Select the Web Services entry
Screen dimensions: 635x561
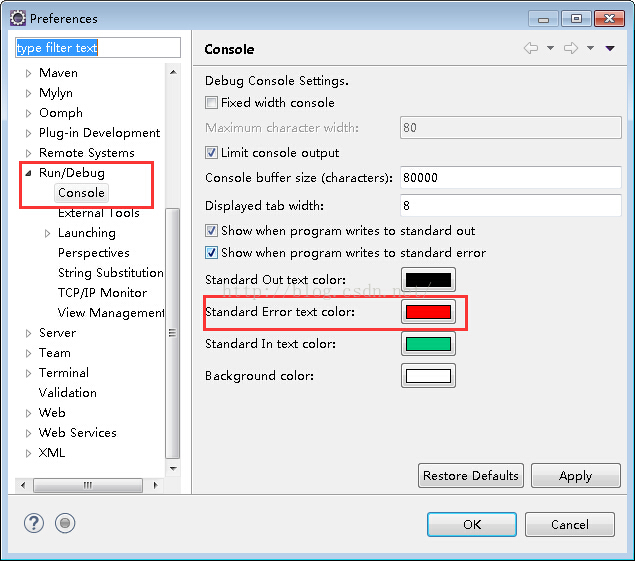[77, 433]
